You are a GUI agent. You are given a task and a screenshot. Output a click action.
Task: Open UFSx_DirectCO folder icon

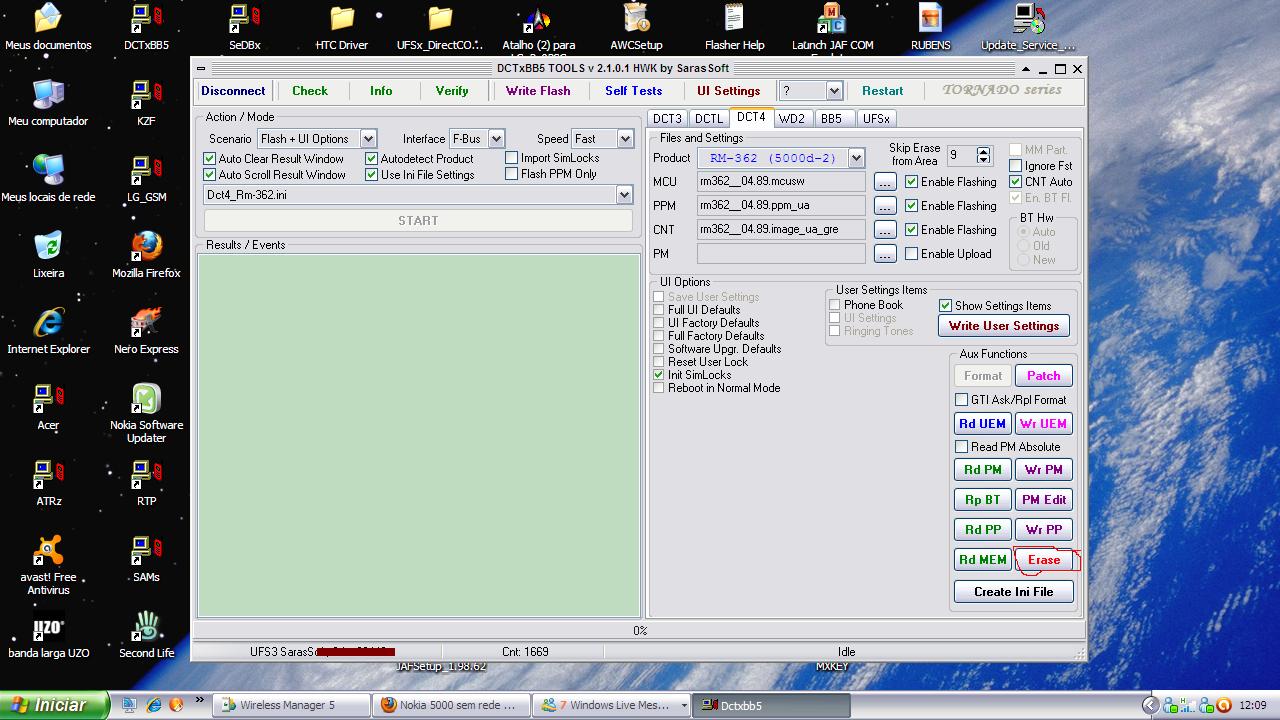[x=440, y=27]
